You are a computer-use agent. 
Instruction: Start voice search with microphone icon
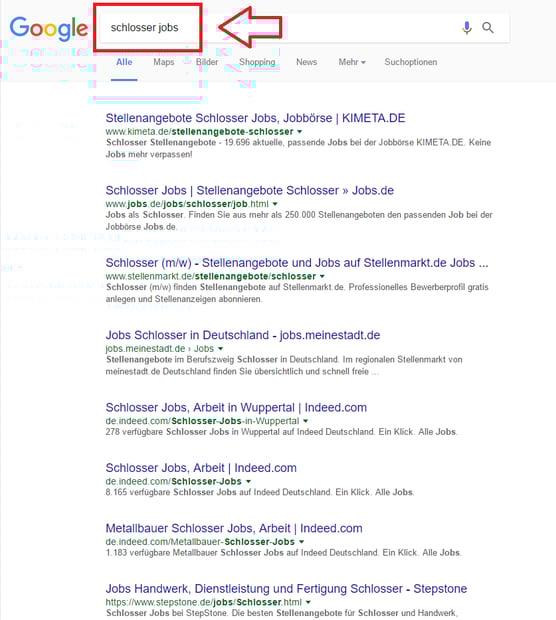(x=467, y=28)
